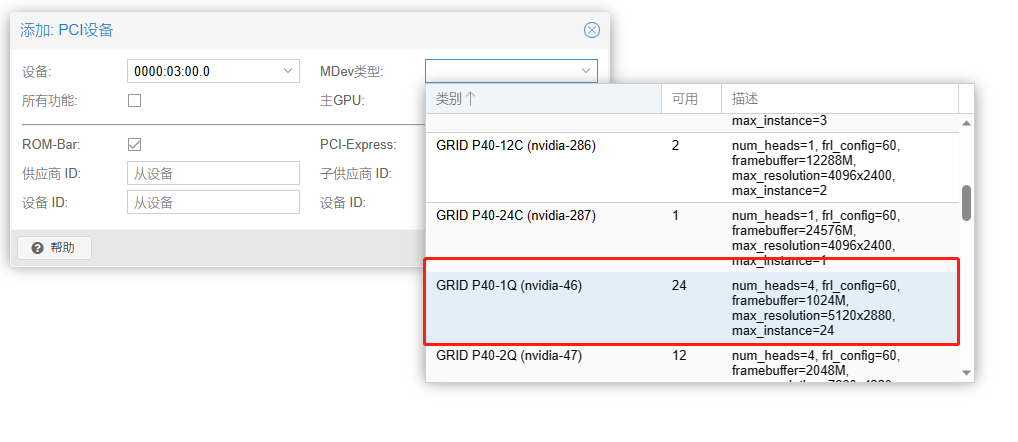Uncheck the ROM-Bar checkbox
Viewport: 1018px width, 442px height.
(x=135, y=144)
